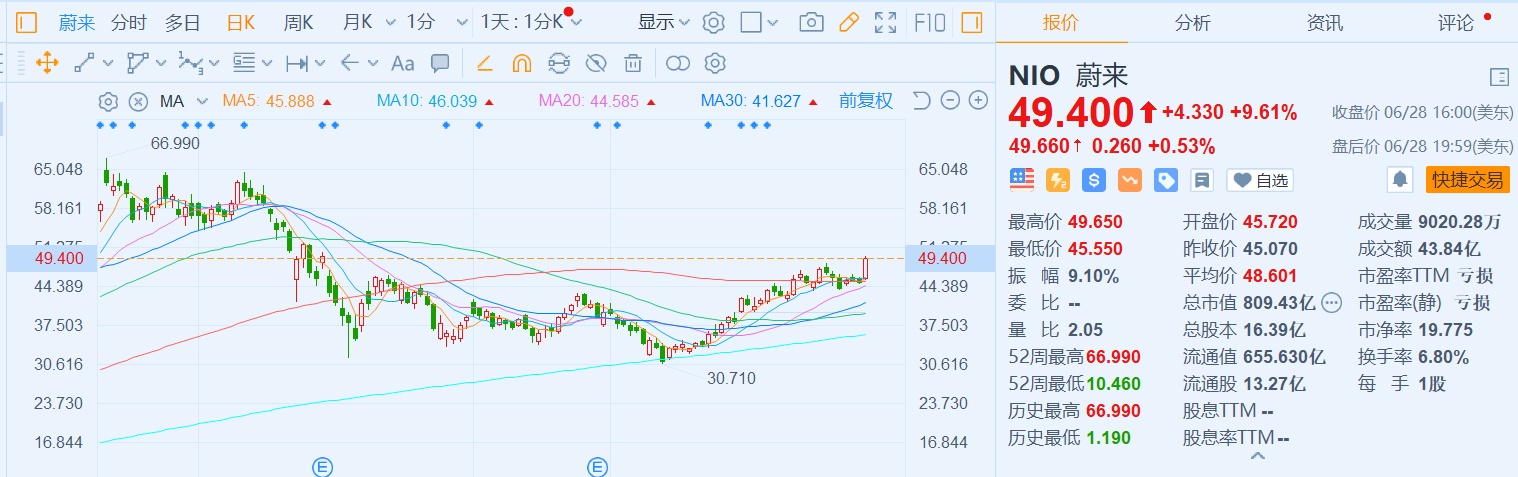Open chart settings gear in top bar
Viewport: 1518px width, 477px height.
(713, 22)
